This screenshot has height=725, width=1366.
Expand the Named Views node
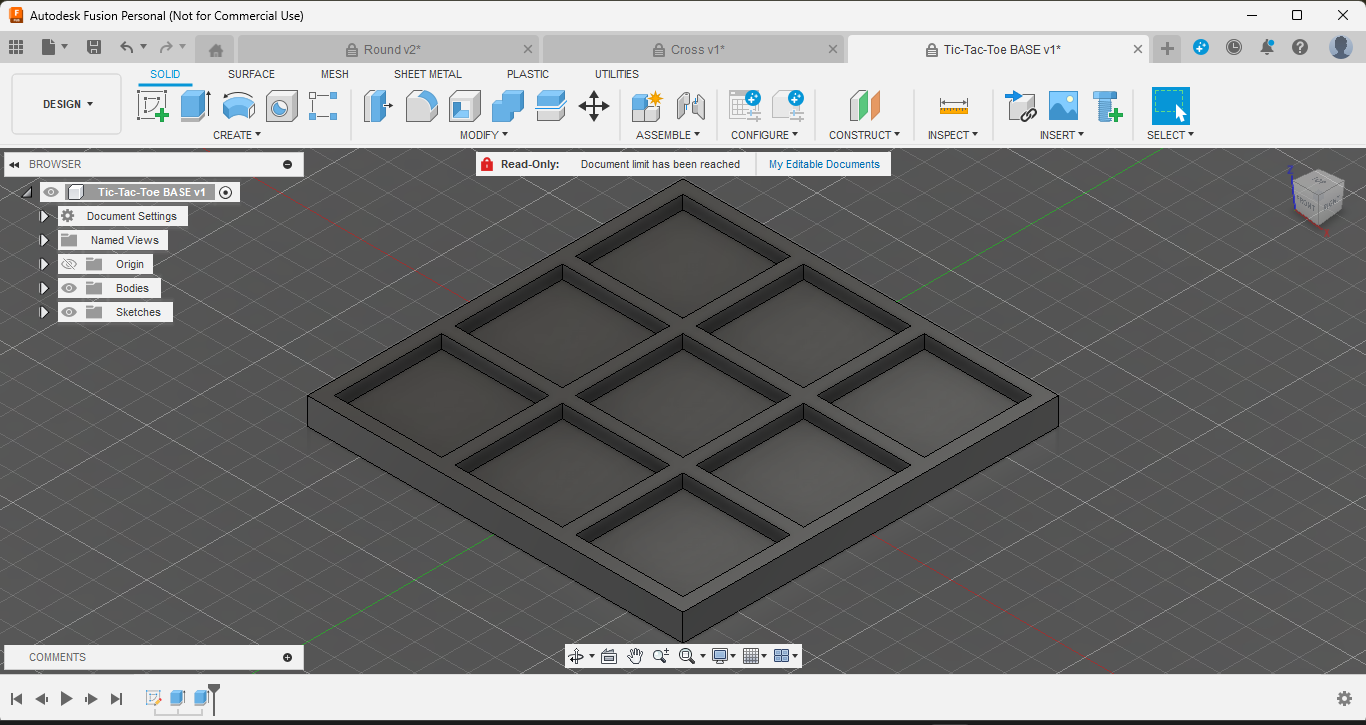44,240
